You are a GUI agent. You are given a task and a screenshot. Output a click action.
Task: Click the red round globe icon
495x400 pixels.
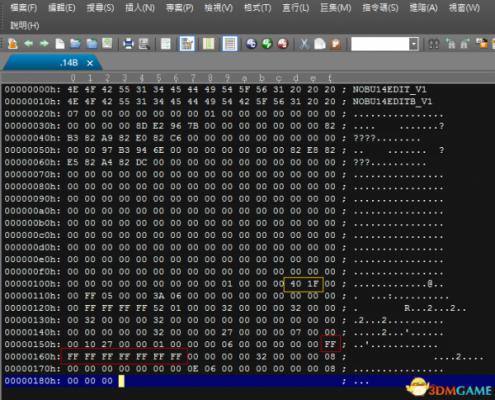coord(283,44)
